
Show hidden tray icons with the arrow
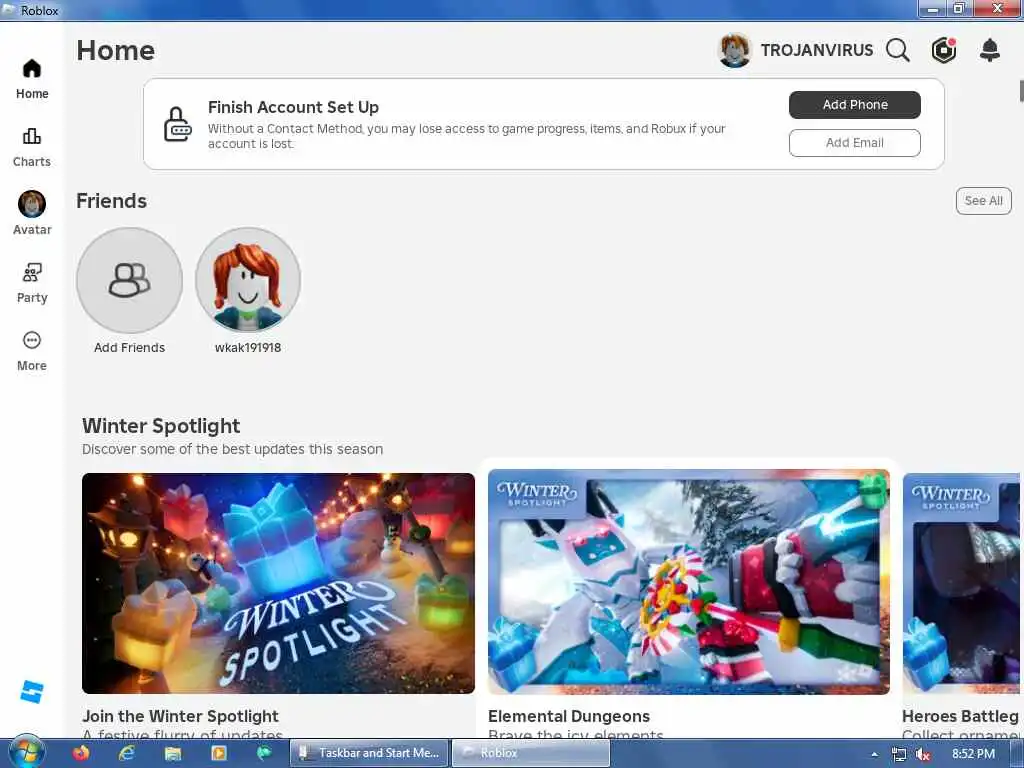[874, 754]
